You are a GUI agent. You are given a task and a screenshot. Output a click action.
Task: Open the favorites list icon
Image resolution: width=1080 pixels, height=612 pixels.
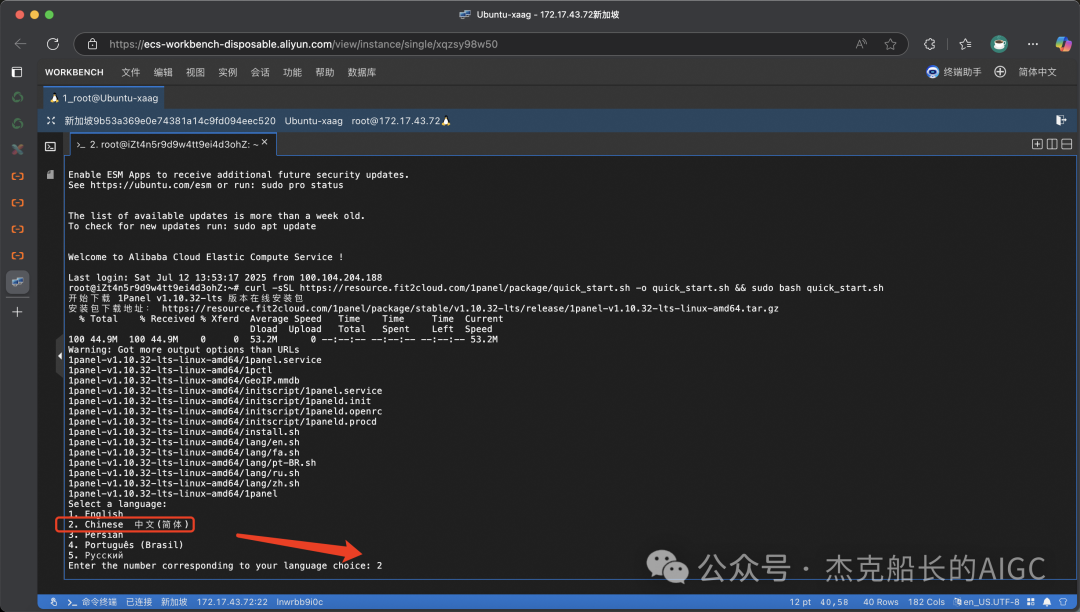tap(965, 44)
